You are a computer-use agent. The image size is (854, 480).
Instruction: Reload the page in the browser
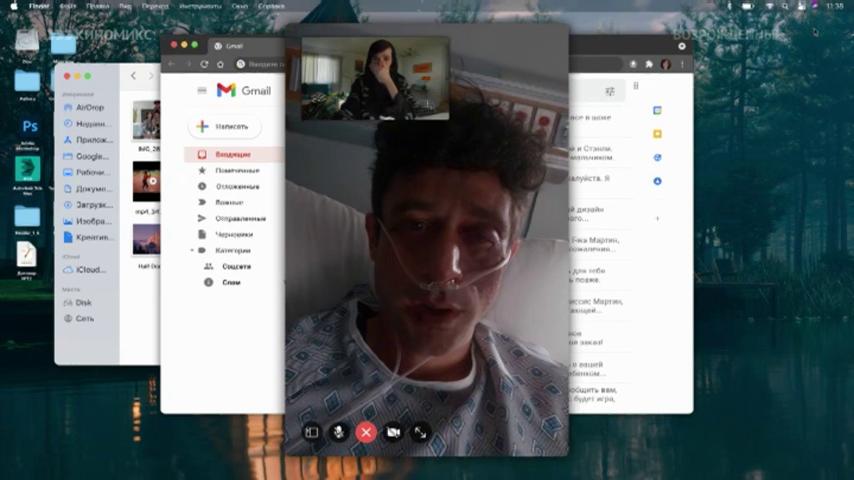[204, 64]
